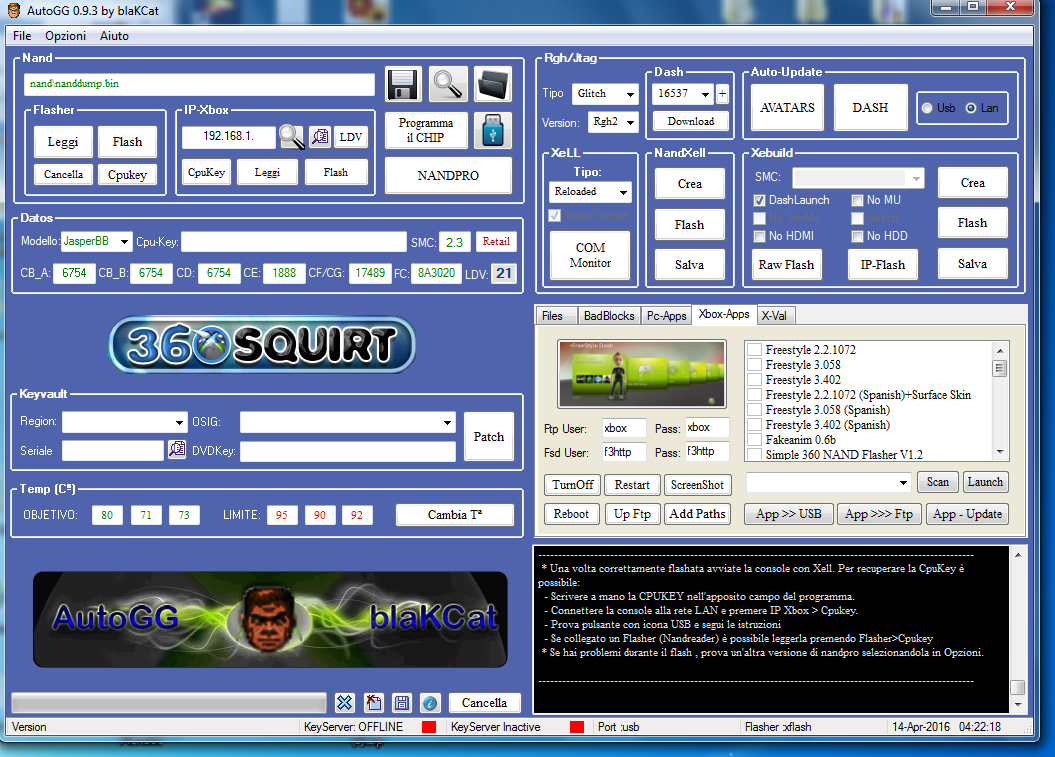Select the Lan radio button
The width and height of the screenshot is (1055, 757).
tap(971, 108)
